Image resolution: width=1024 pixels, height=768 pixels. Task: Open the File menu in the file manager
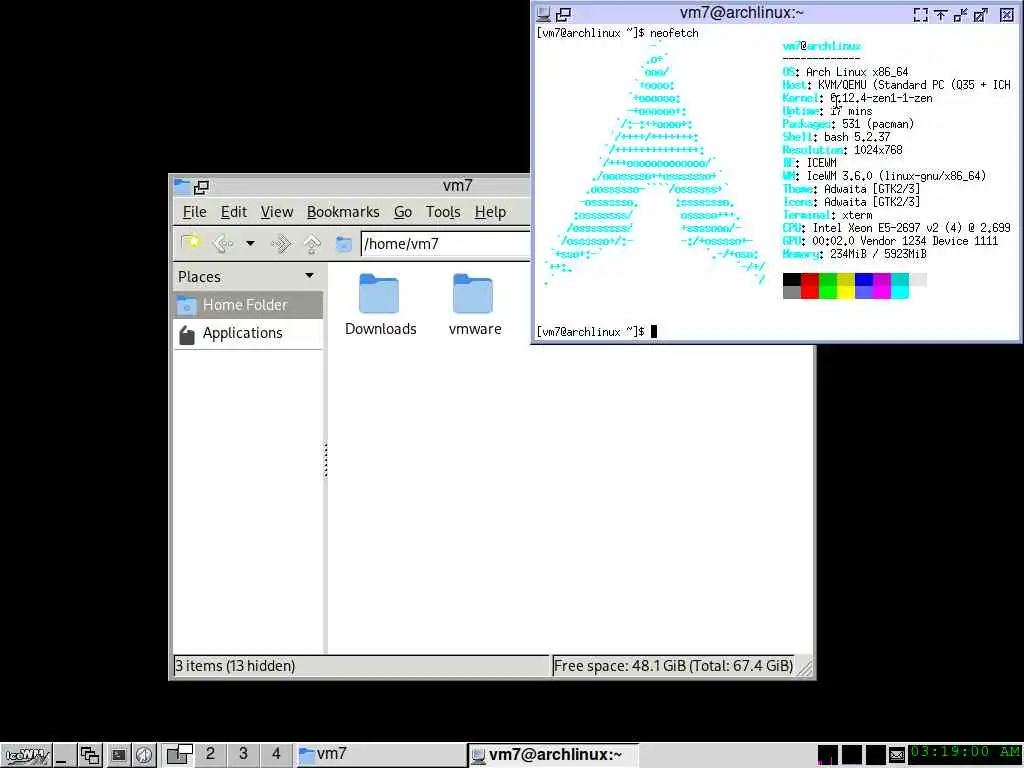coord(194,212)
